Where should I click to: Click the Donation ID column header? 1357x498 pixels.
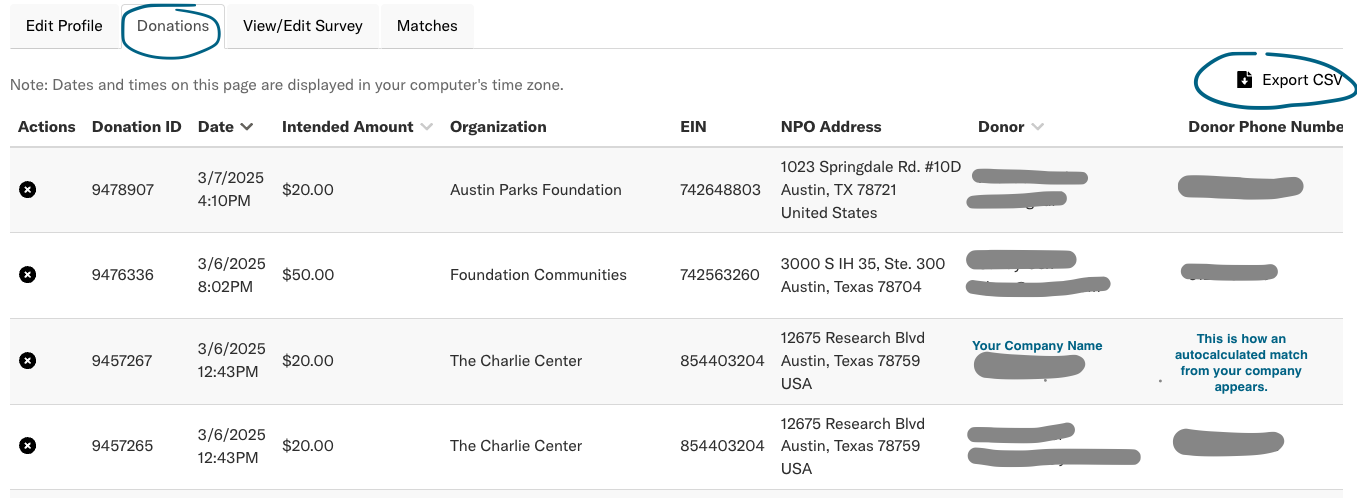pyautogui.click(x=137, y=127)
